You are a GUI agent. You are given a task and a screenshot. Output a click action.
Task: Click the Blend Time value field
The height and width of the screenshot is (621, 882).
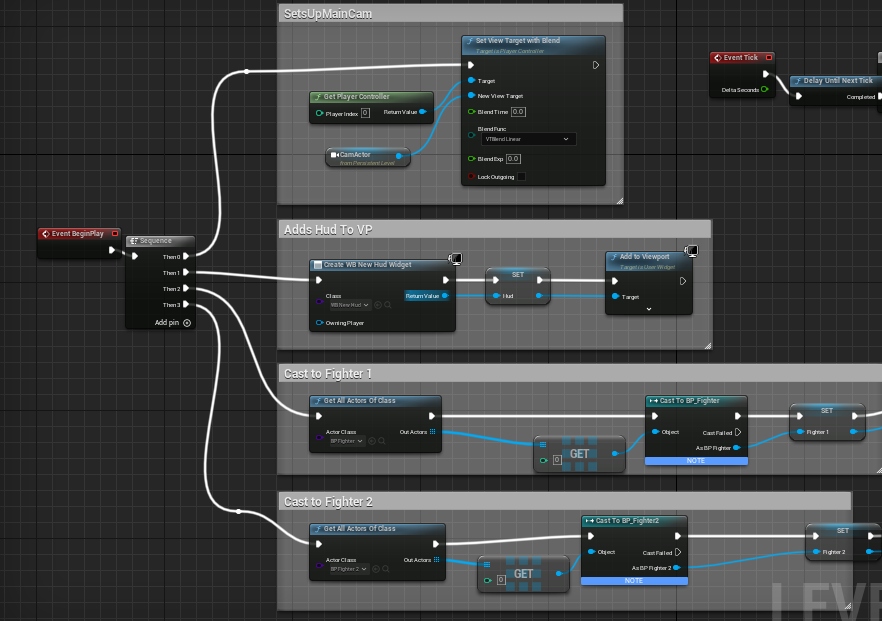pos(518,112)
